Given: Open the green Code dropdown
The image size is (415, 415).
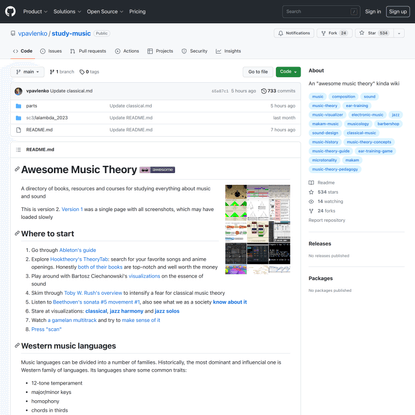Looking at the screenshot, I should (288, 72).
